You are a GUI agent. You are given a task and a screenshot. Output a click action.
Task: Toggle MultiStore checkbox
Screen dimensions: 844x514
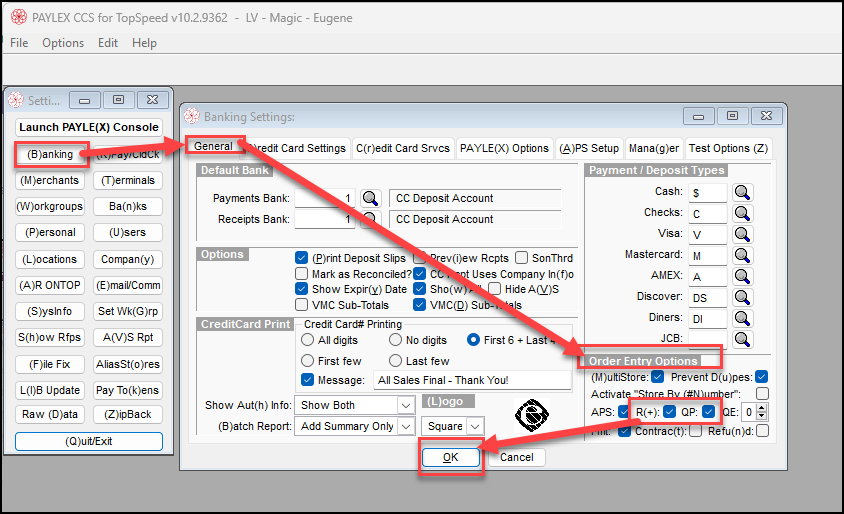click(x=657, y=377)
